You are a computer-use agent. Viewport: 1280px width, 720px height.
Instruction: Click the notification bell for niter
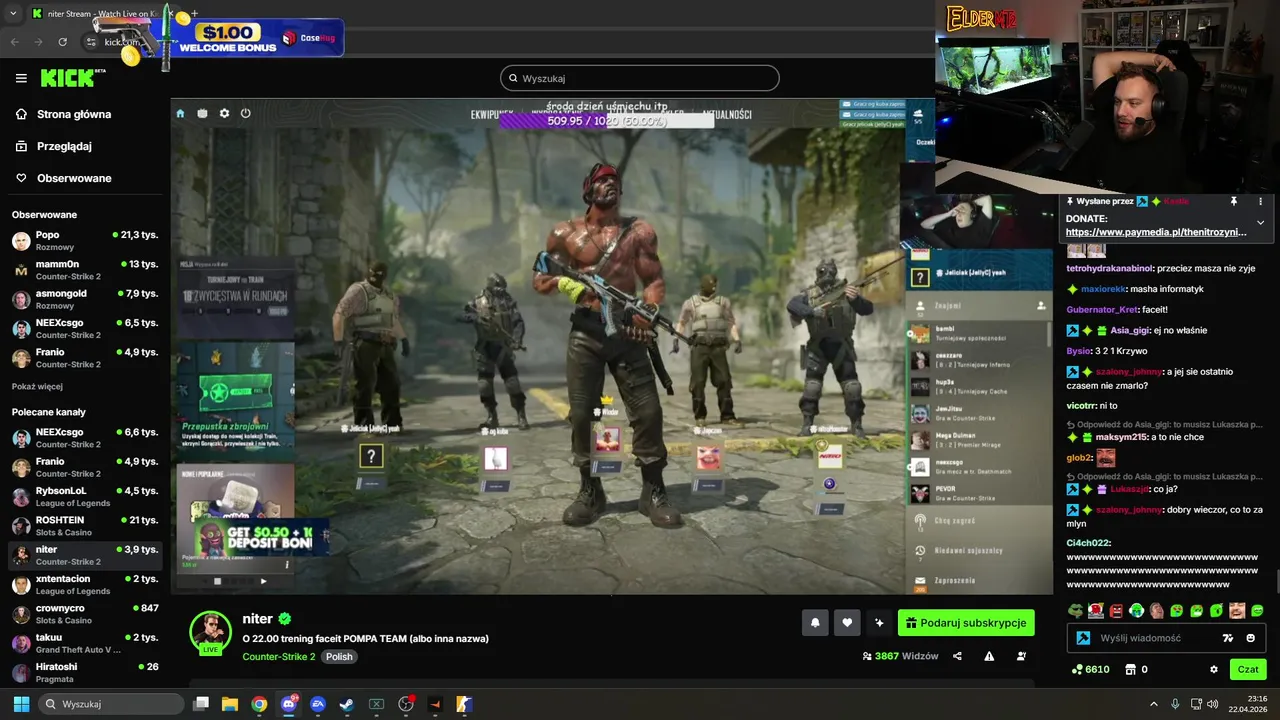tap(815, 623)
